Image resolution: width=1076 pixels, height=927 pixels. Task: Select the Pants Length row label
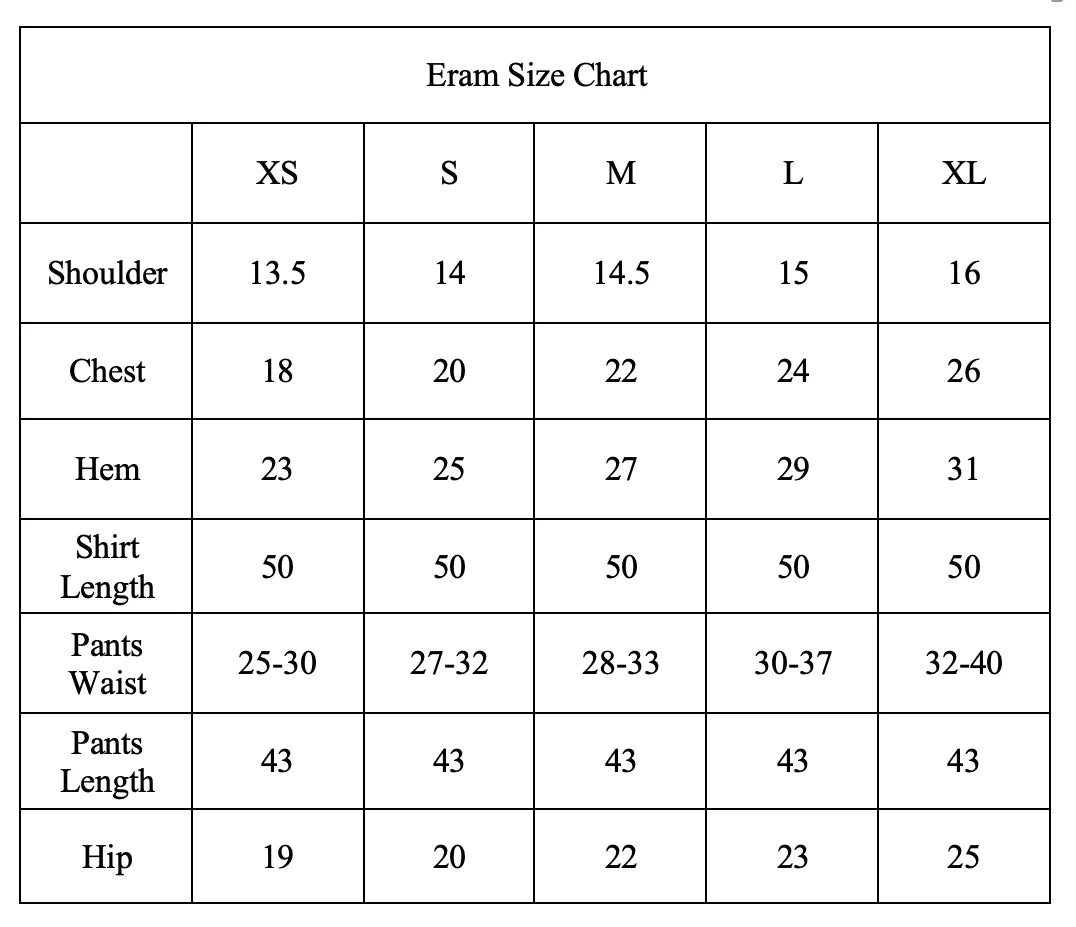coord(107,762)
